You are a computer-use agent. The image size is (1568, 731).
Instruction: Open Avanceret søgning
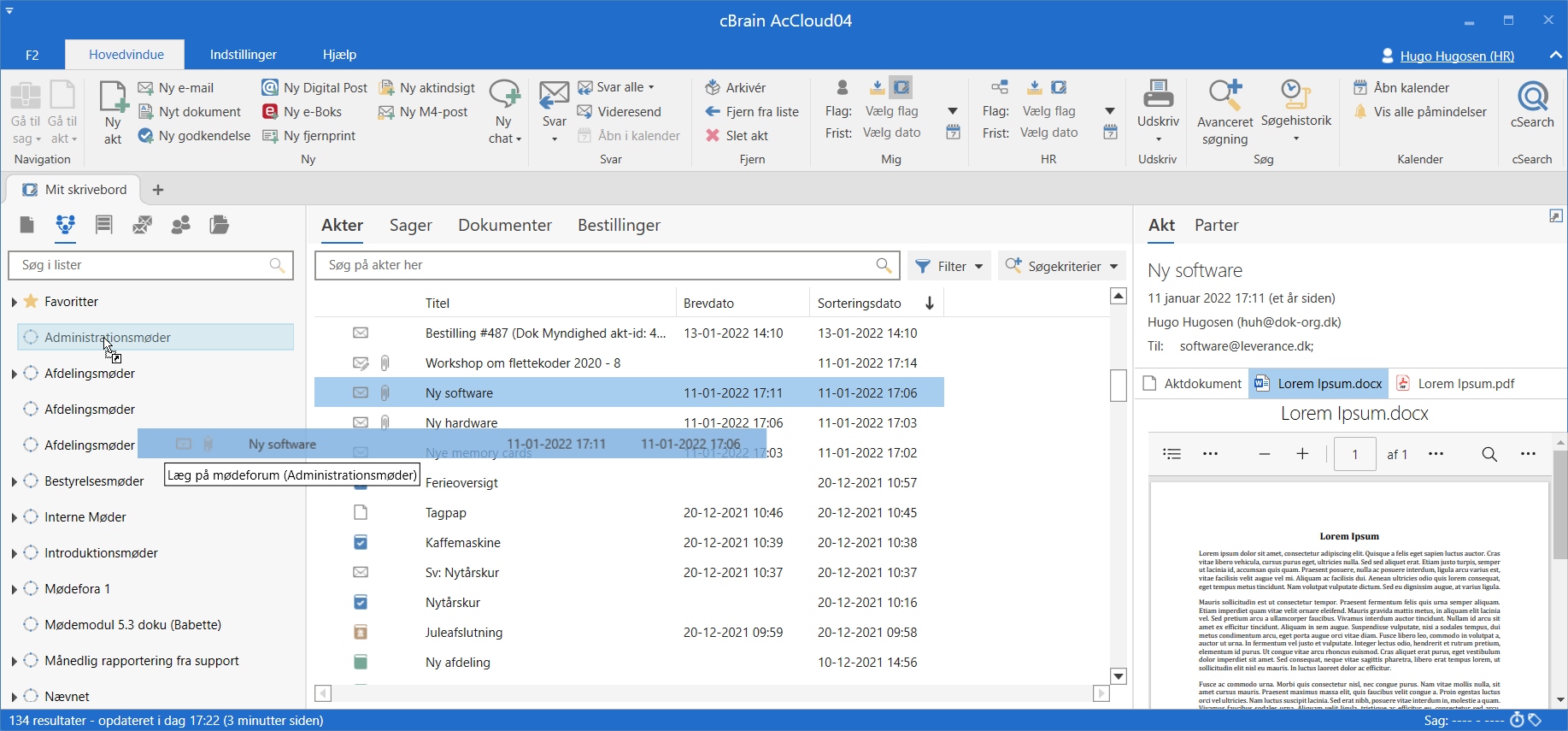point(1224,112)
